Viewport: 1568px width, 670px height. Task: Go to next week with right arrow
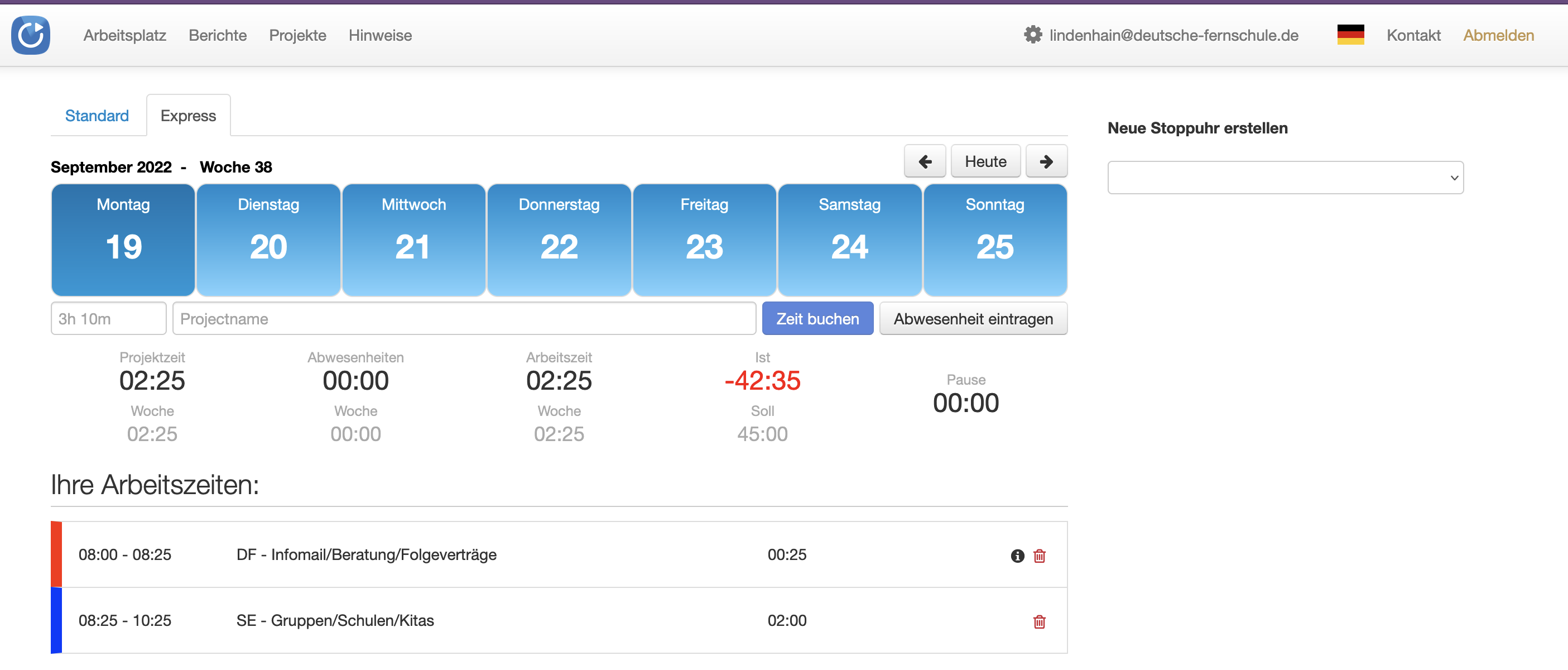tap(1046, 161)
